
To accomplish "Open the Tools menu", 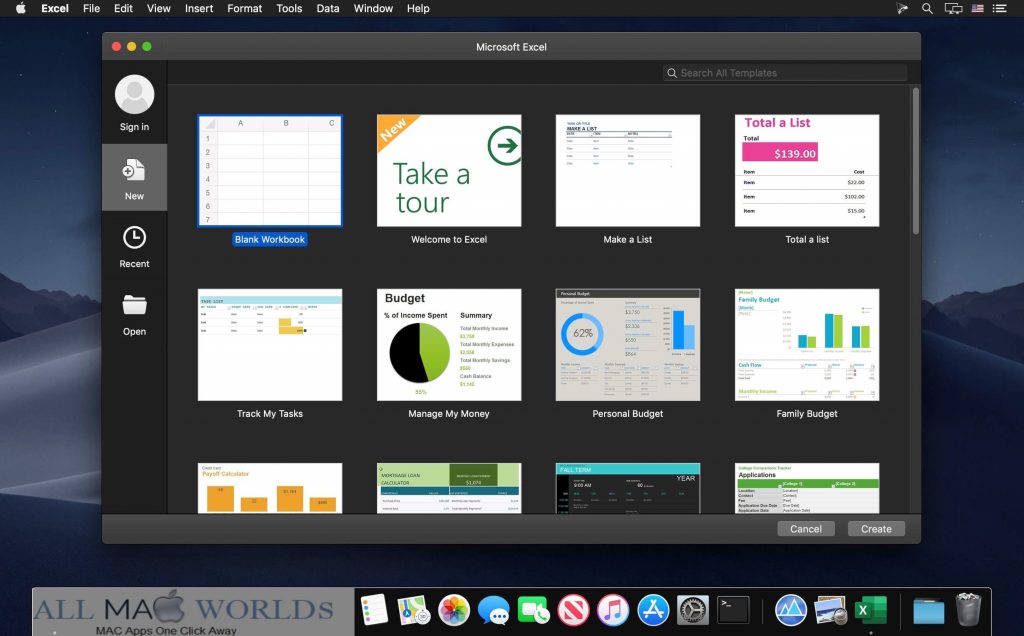I will [289, 8].
